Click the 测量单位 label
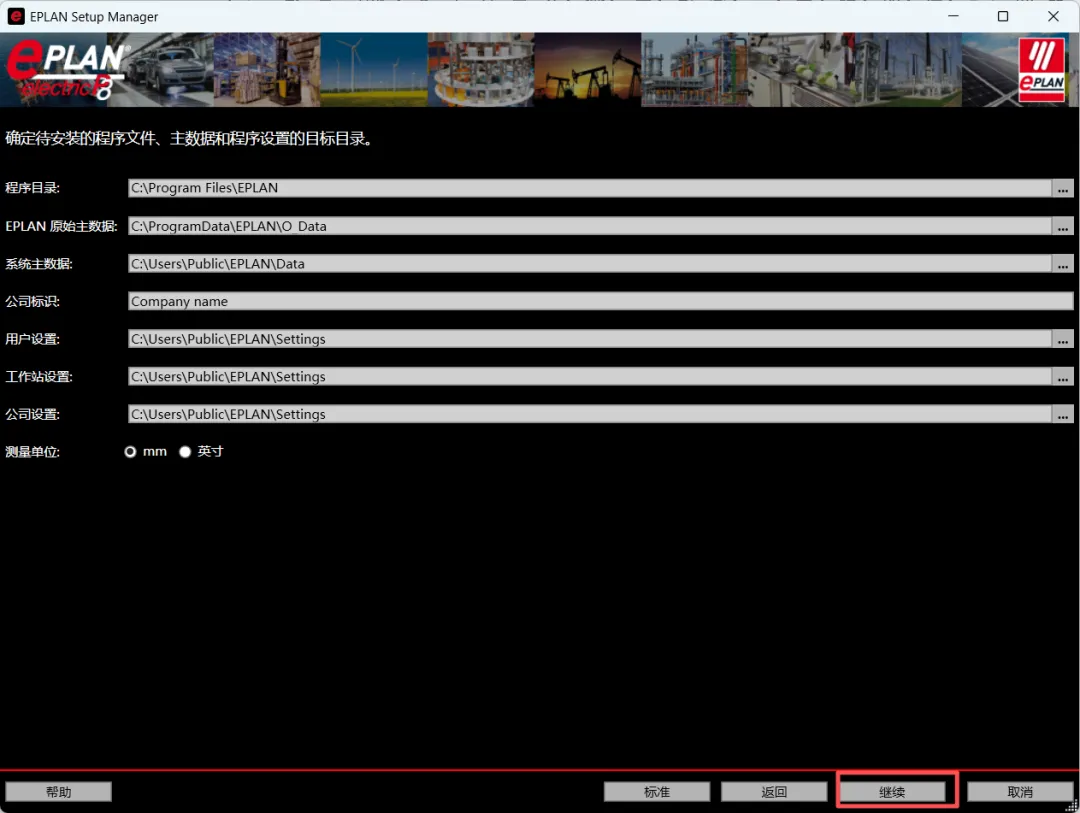1080x813 pixels. [x=32, y=452]
